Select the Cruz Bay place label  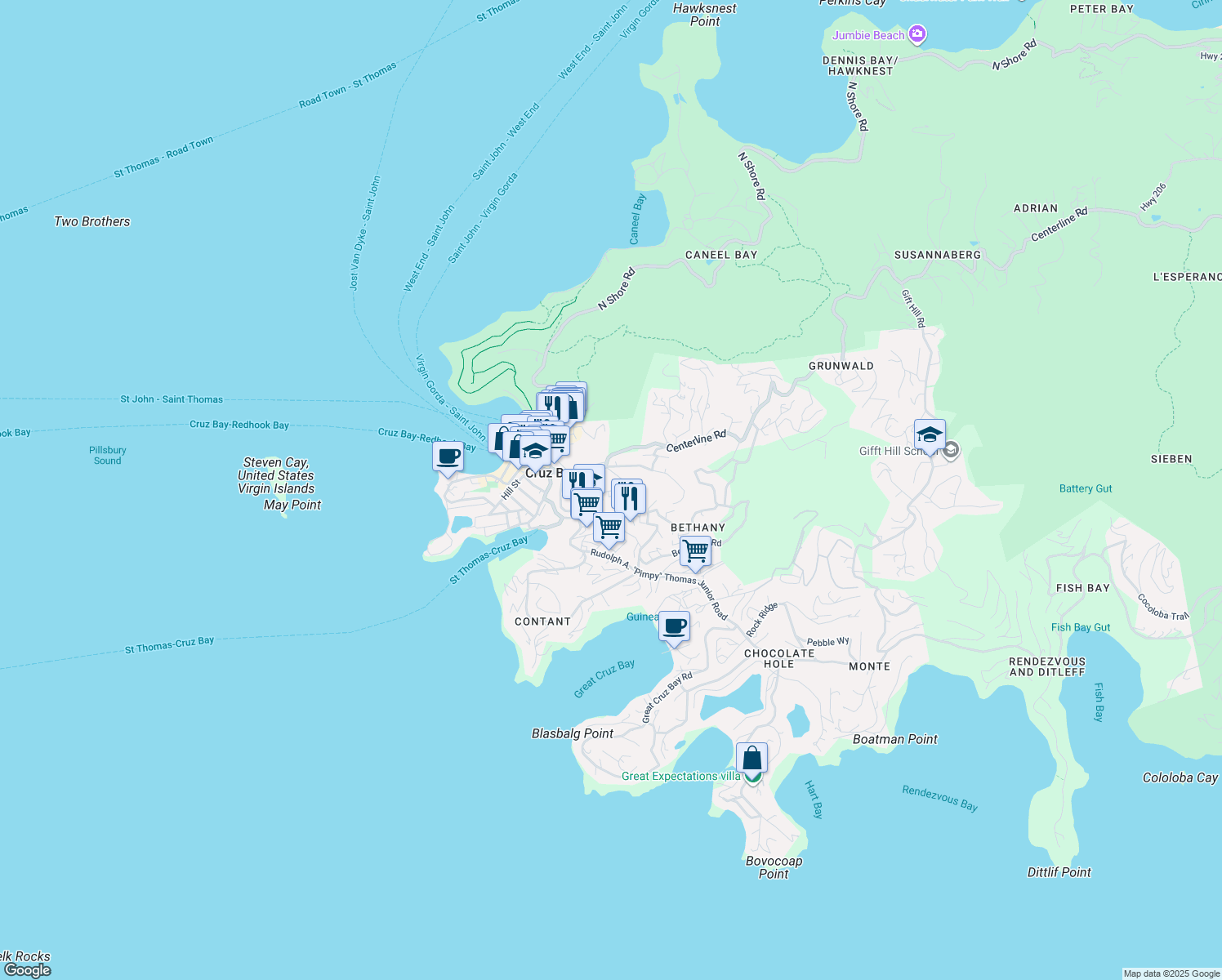(x=546, y=472)
